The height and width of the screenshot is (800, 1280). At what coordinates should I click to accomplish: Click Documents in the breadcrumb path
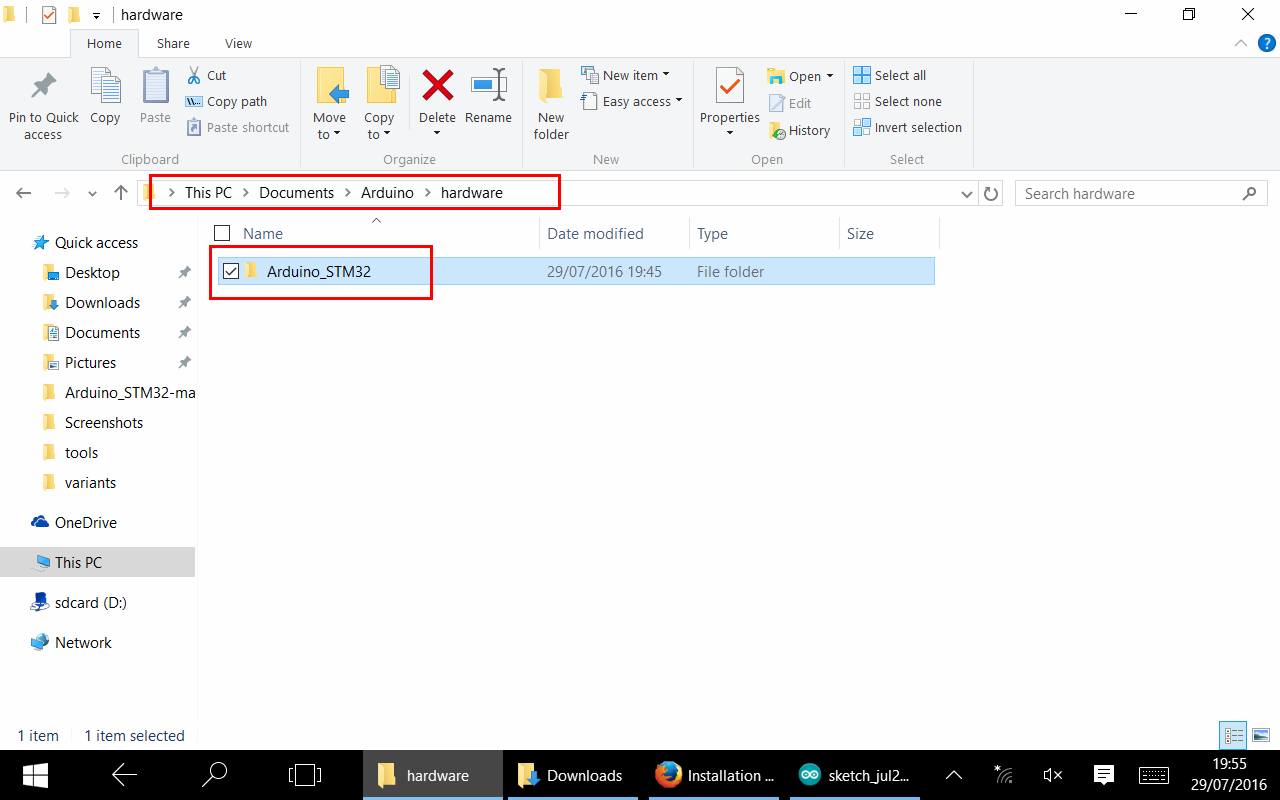tap(296, 193)
